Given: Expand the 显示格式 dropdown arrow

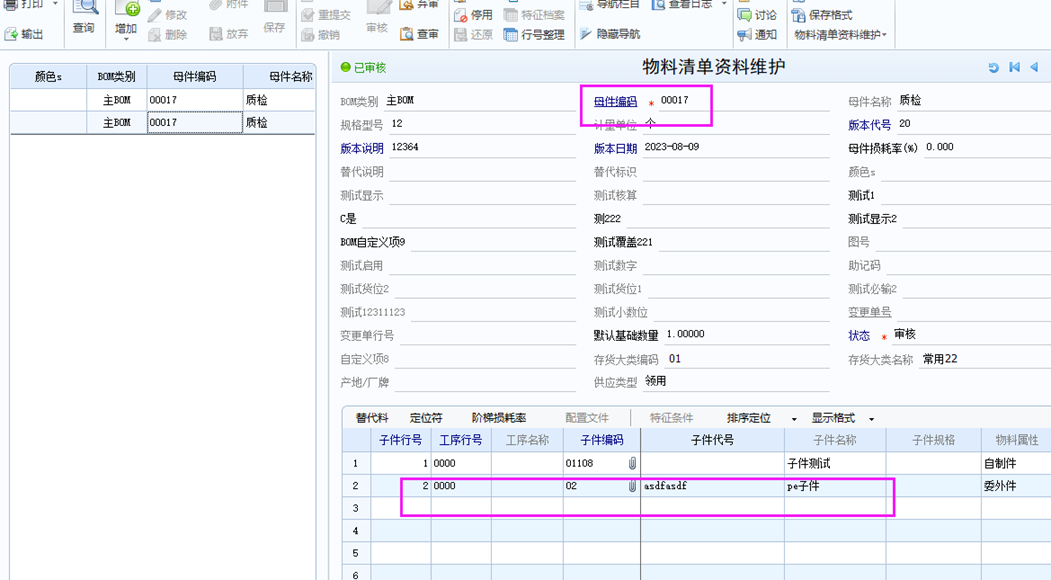Looking at the screenshot, I should (871, 419).
